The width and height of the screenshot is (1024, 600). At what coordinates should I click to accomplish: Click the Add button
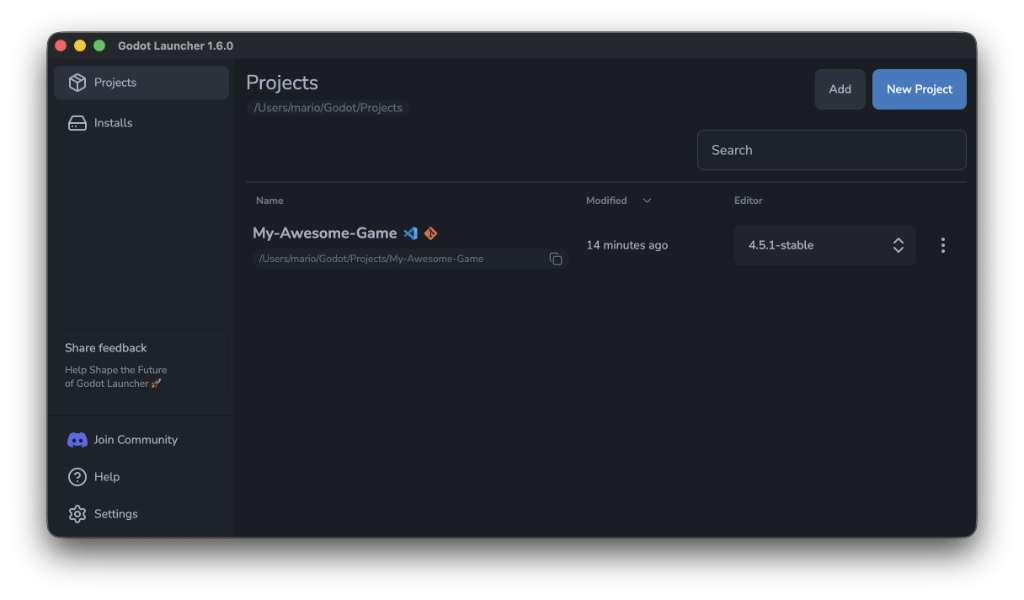839,89
